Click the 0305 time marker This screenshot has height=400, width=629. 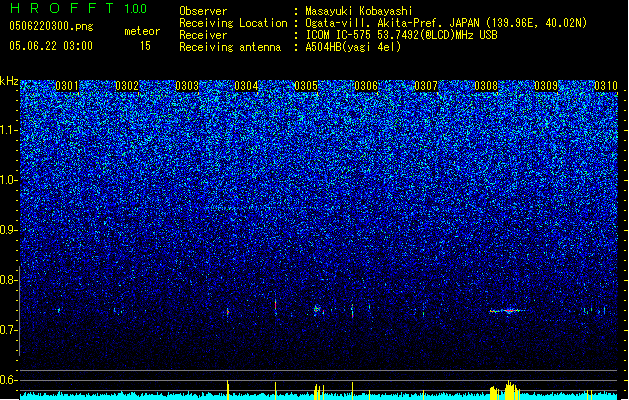pos(306,86)
